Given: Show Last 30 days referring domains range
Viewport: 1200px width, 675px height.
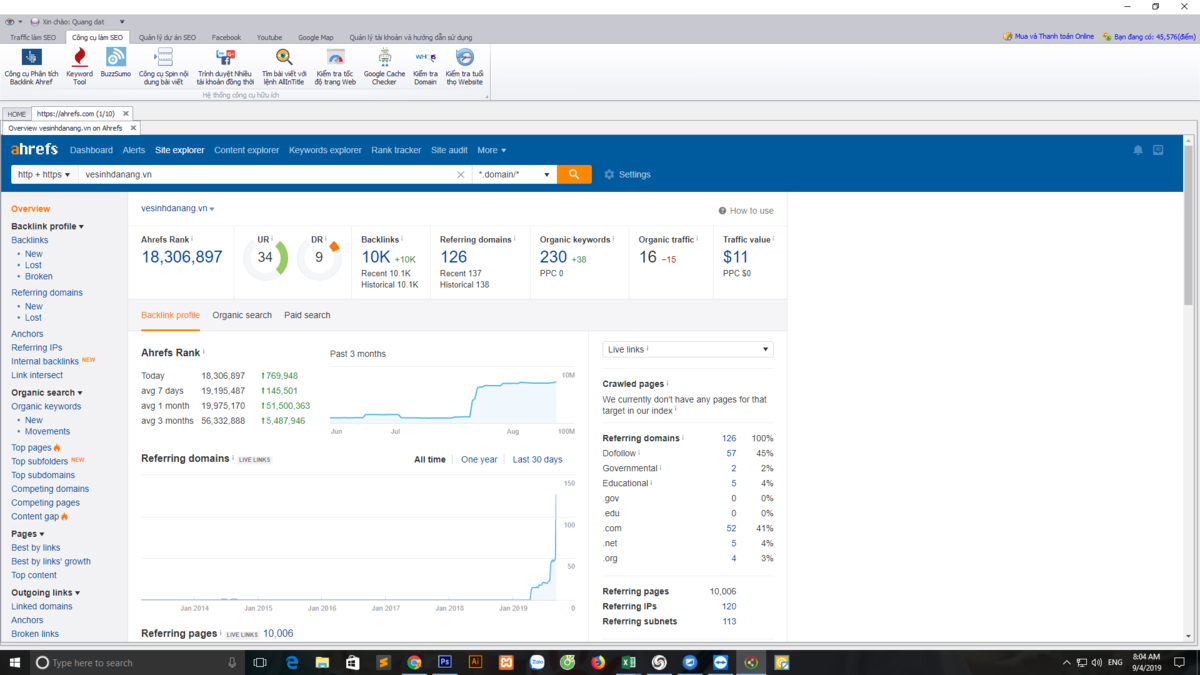Looking at the screenshot, I should tap(537, 460).
